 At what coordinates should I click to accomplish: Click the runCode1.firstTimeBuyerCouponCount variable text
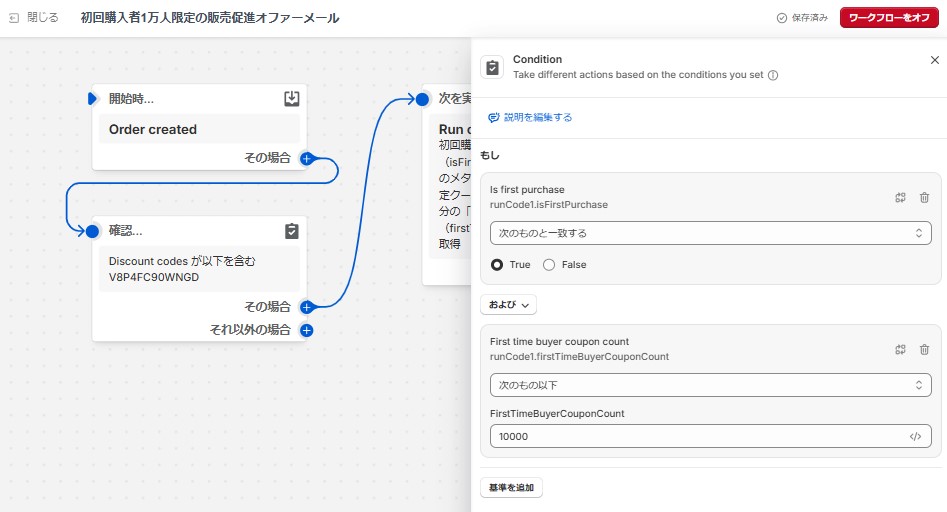coord(579,357)
